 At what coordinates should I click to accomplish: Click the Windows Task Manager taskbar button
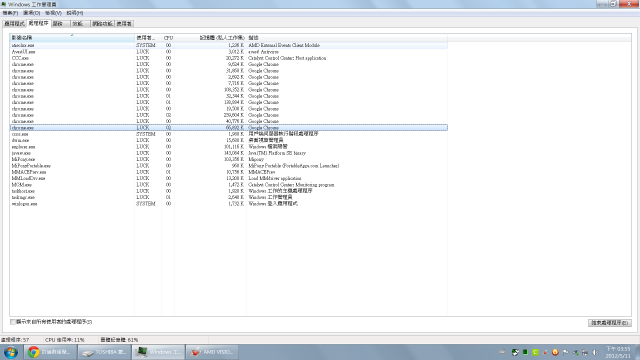158,352
